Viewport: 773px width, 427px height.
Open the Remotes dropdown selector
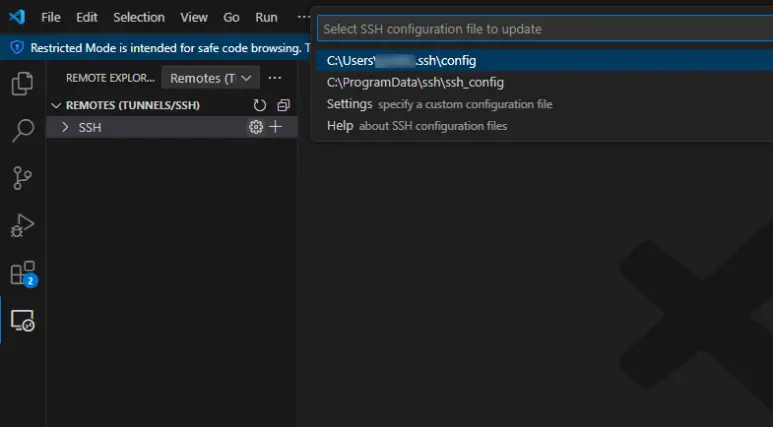click(x=211, y=78)
